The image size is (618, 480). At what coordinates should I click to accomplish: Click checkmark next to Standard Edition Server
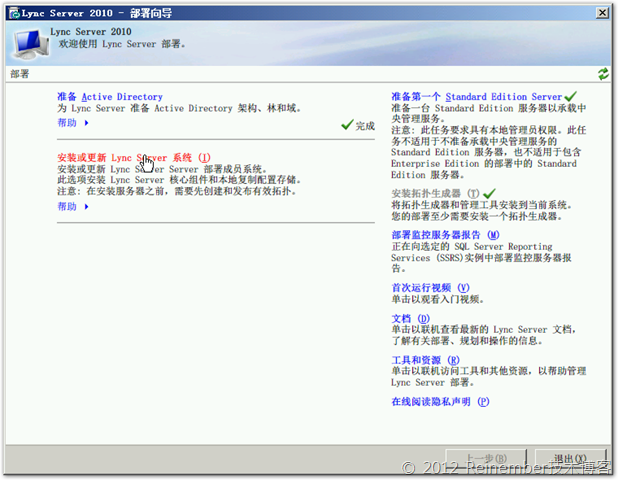pyautogui.click(x=570, y=96)
